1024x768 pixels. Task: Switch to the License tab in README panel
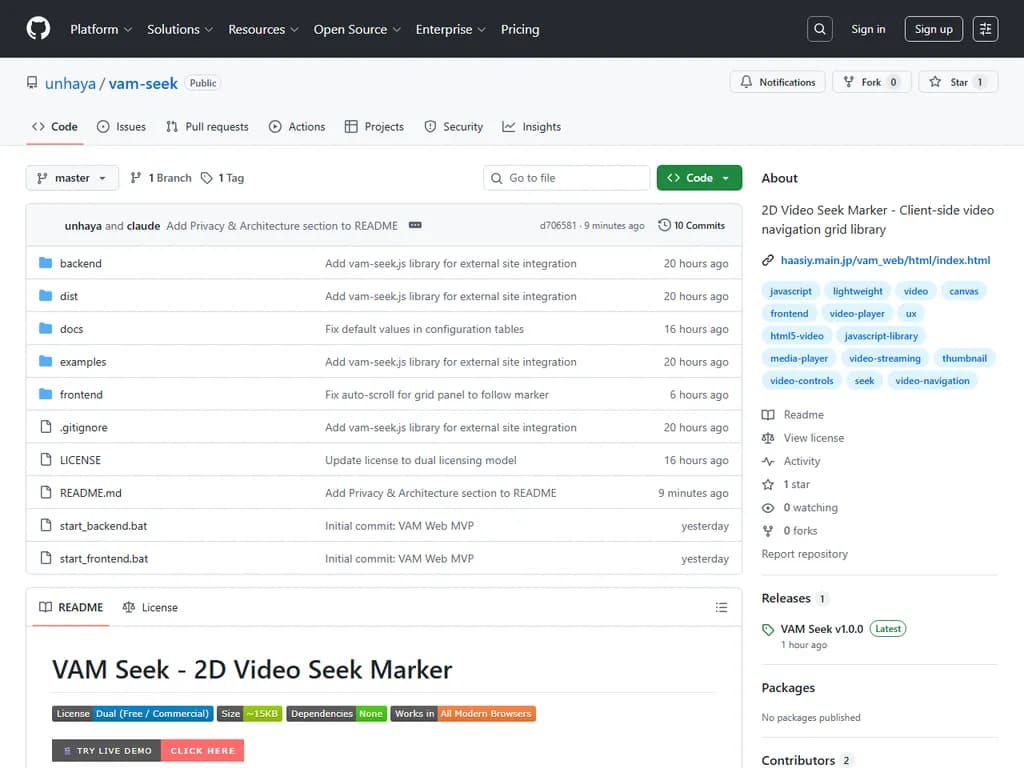[x=150, y=607]
